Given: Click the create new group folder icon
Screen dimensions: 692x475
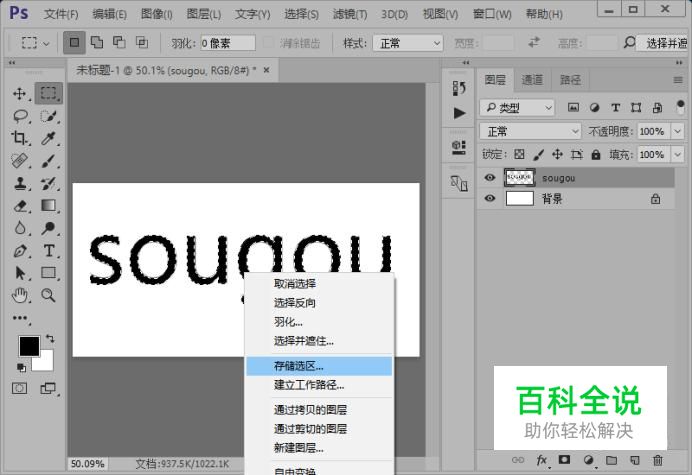Looking at the screenshot, I should (611, 460).
